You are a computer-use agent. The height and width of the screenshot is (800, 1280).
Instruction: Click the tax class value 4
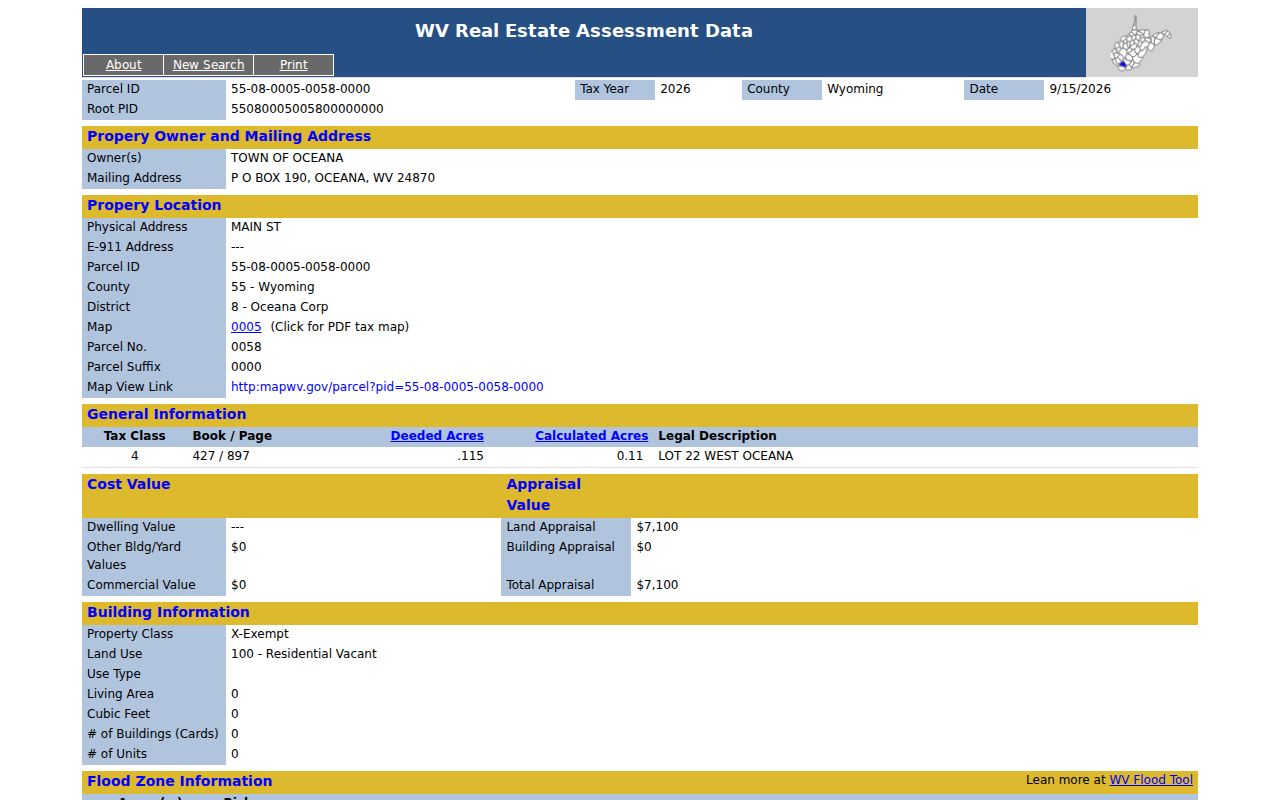click(135, 456)
